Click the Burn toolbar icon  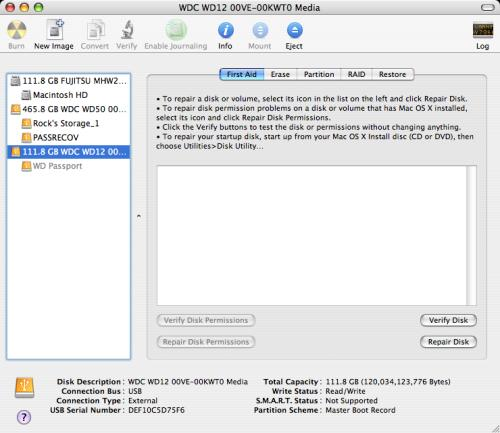pos(16,30)
